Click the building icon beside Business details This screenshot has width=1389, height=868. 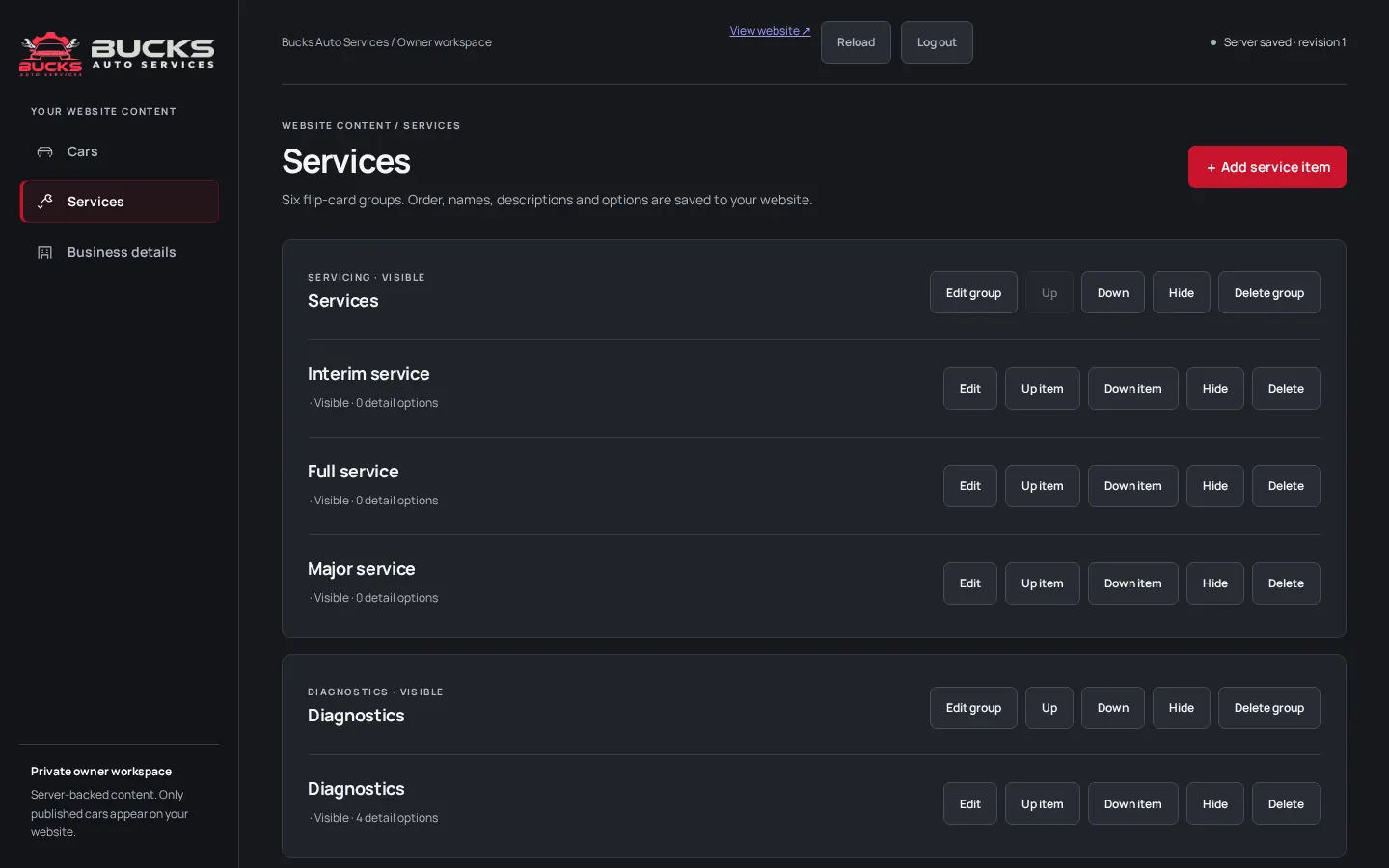pyautogui.click(x=44, y=252)
